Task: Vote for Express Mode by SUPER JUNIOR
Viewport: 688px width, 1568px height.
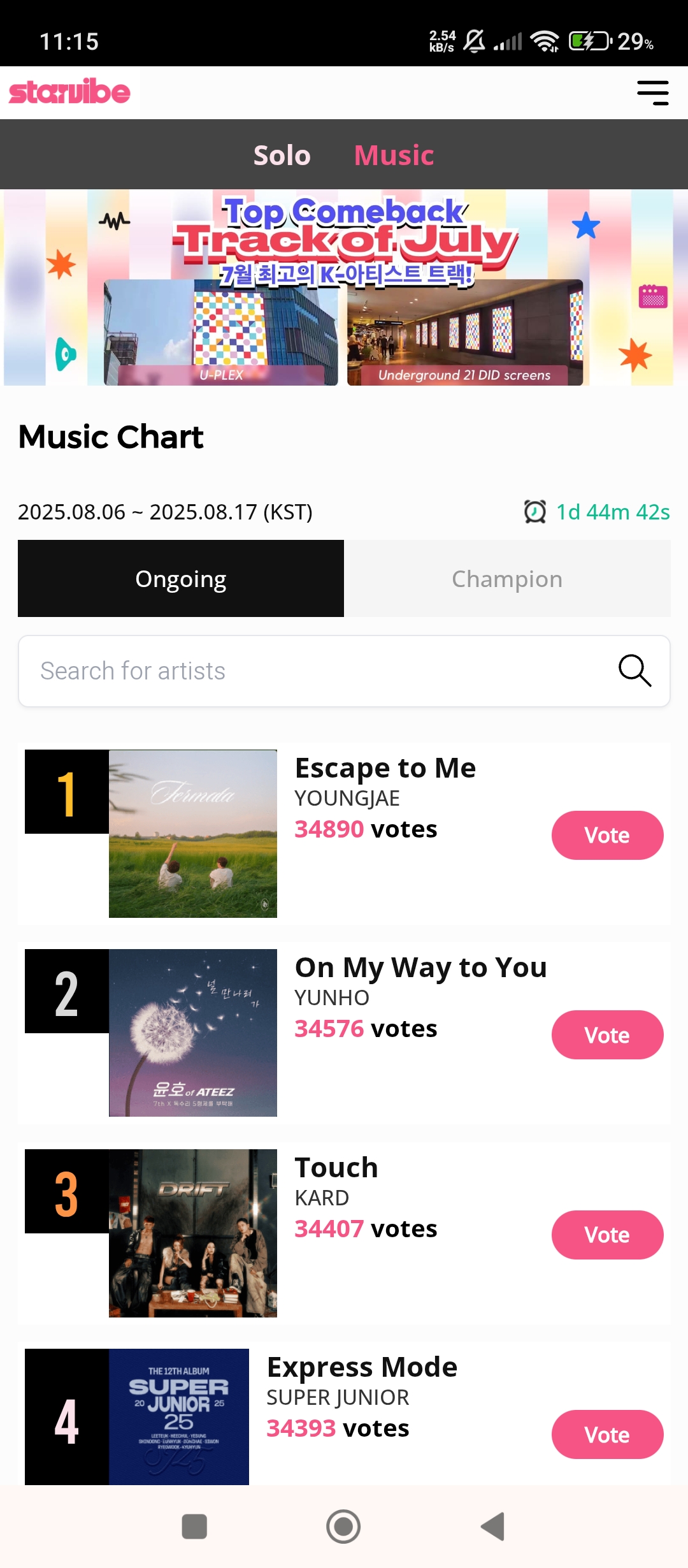Action: pos(607,1434)
